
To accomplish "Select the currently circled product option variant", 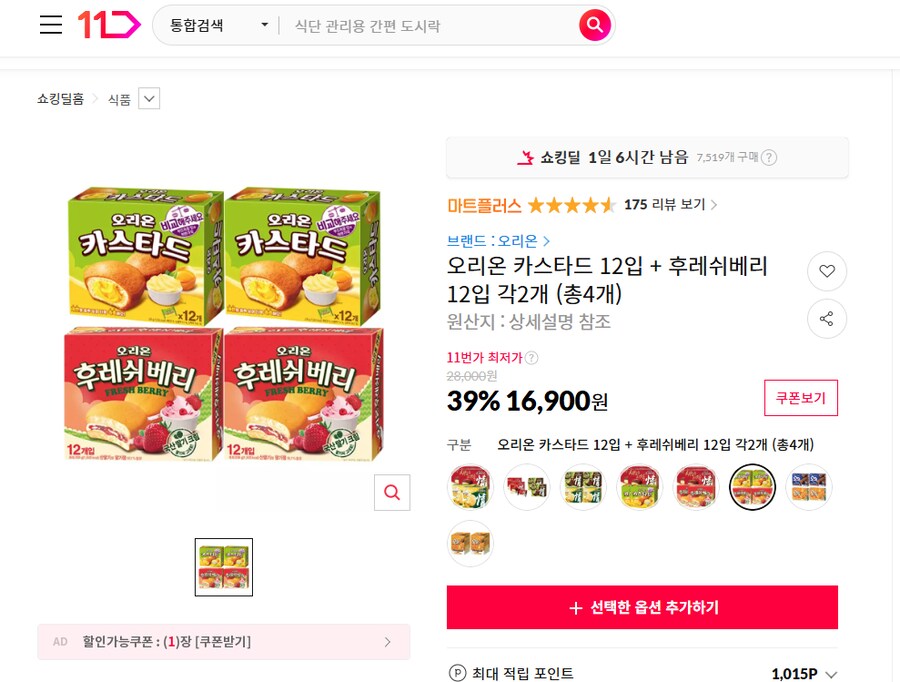I will click(752, 487).
